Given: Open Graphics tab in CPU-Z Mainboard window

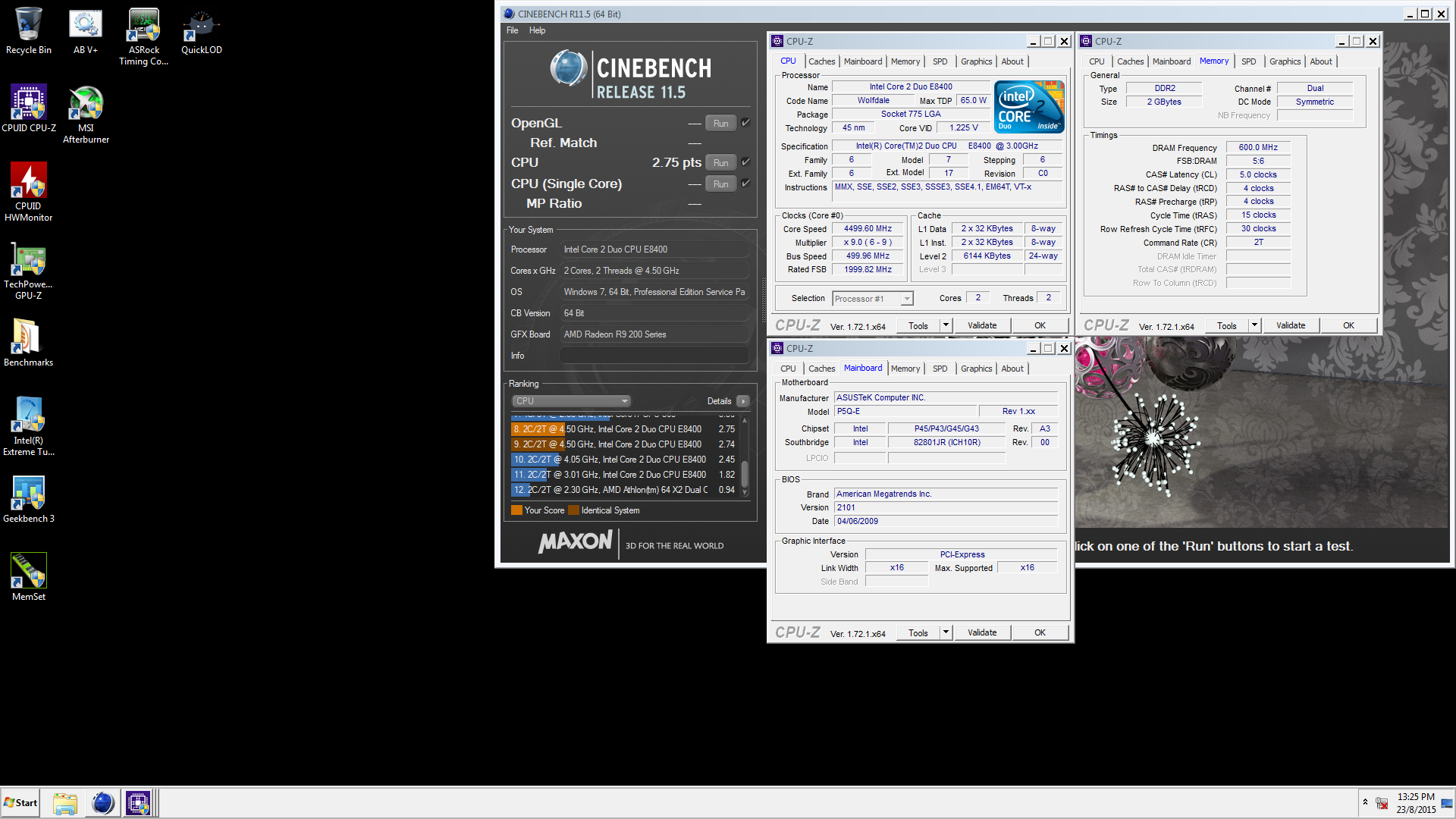Looking at the screenshot, I should [x=976, y=369].
